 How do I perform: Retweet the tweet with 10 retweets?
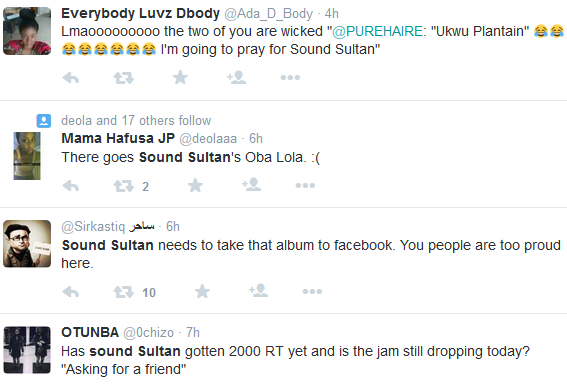(x=124, y=292)
